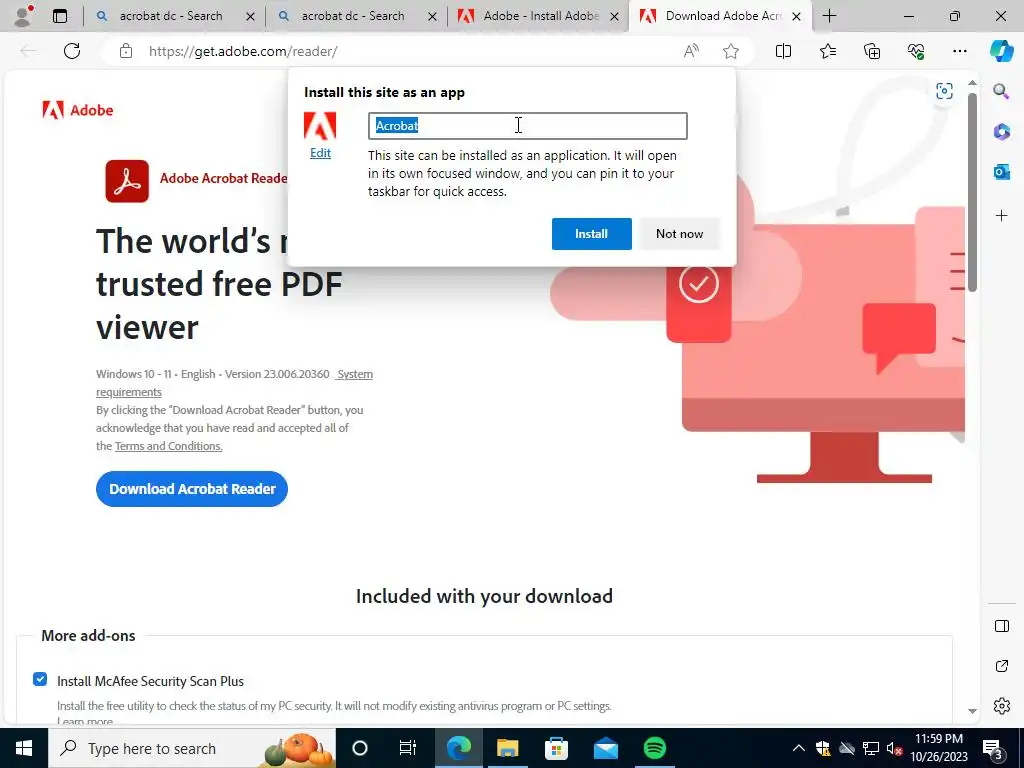Open Favorites list icon
This screenshot has height=768, width=1024.
pyautogui.click(x=827, y=51)
